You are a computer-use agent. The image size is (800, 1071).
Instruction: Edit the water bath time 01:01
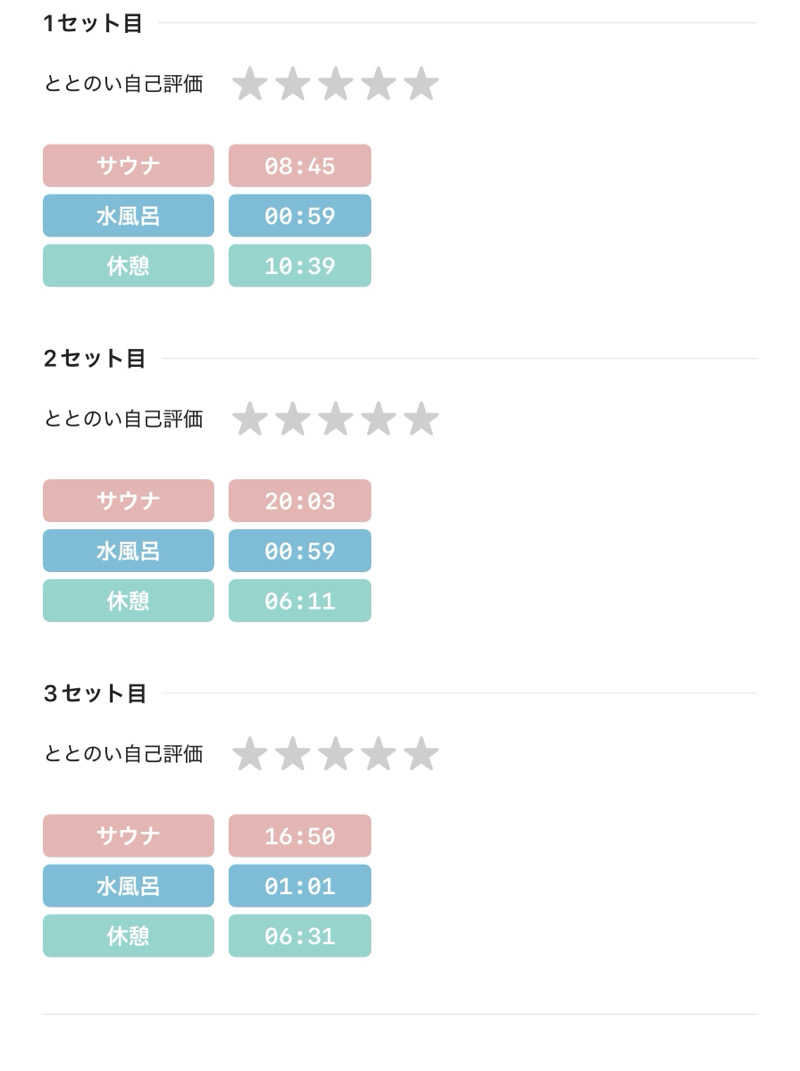pos(299,886)
